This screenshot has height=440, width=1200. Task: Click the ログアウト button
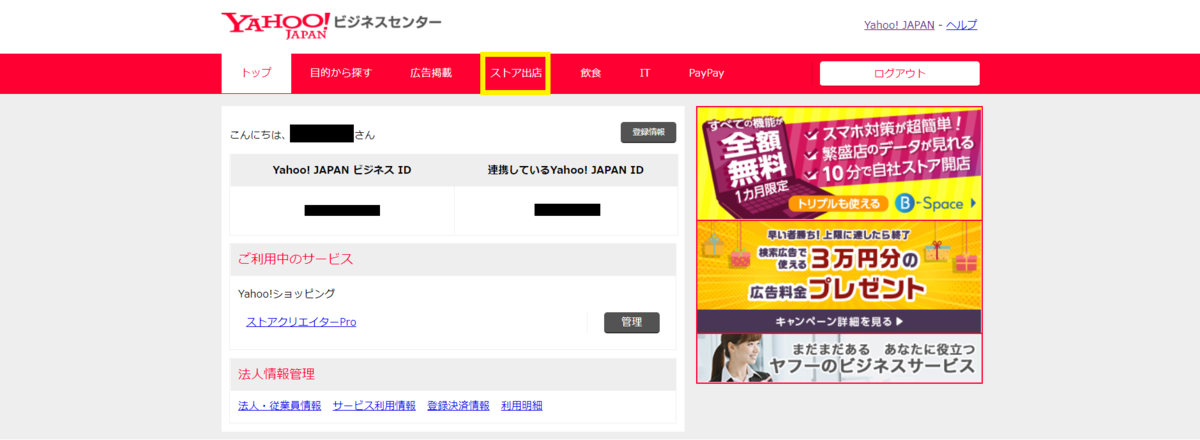899,73
